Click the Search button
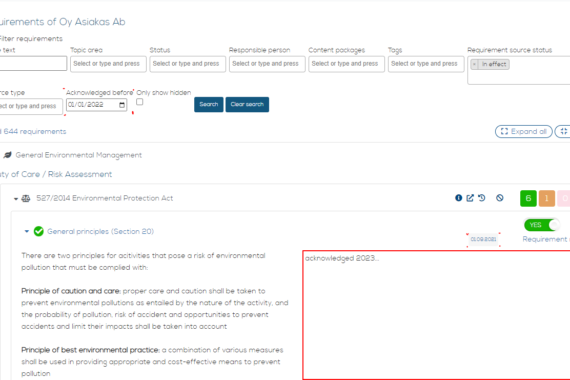The image size is (570, 380). [209, 104]
